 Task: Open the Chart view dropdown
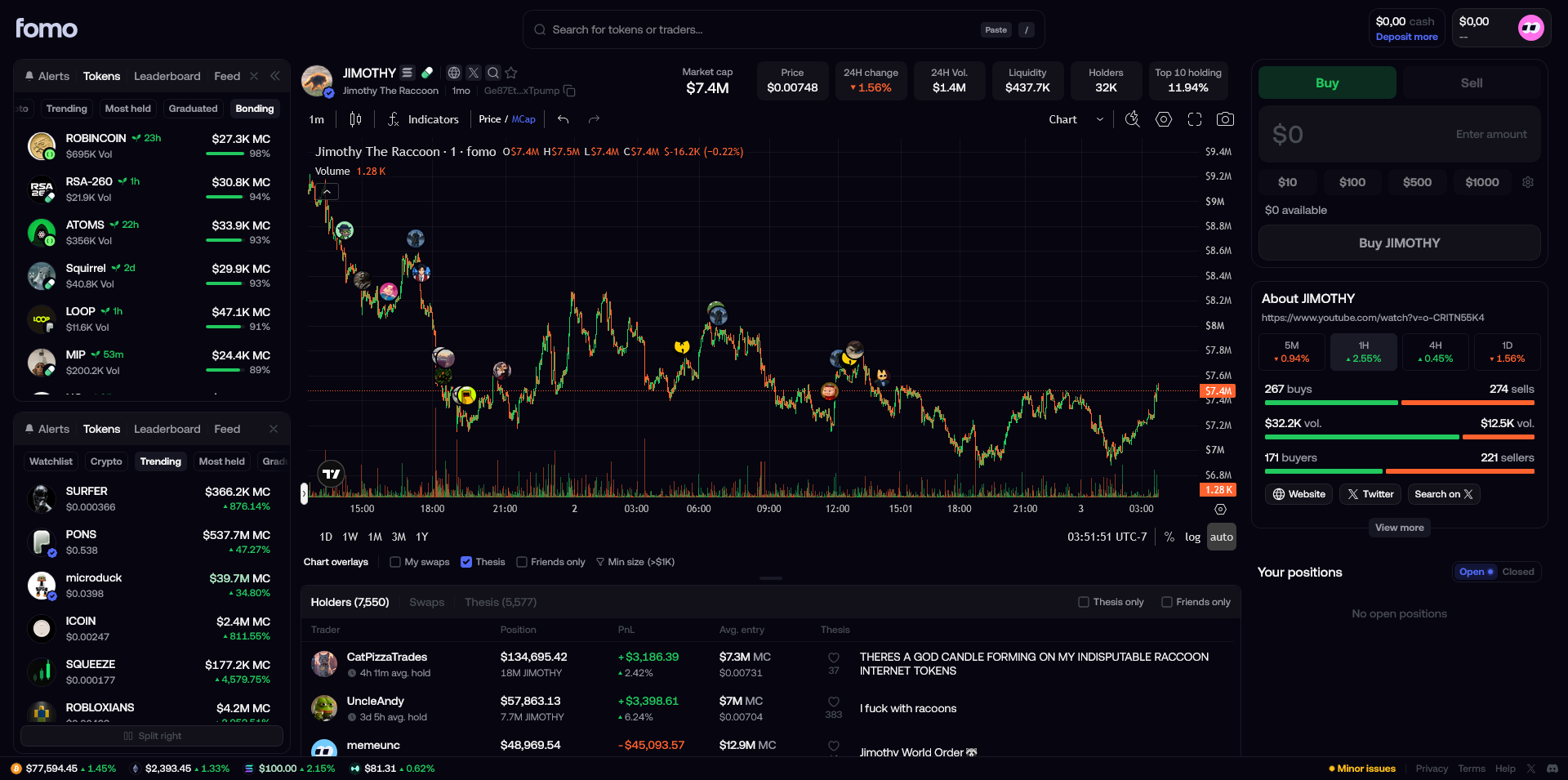coord(1076,119)
